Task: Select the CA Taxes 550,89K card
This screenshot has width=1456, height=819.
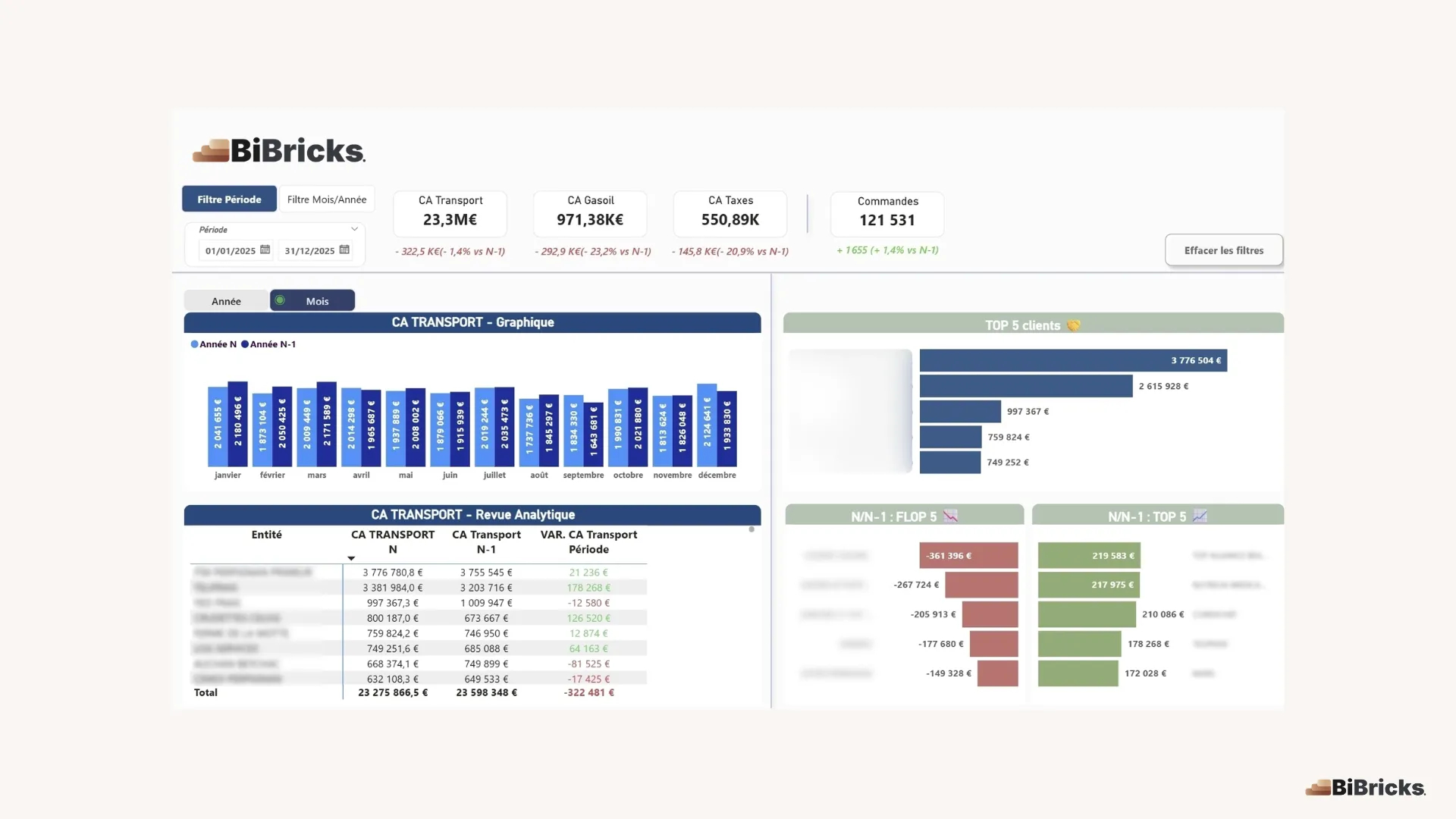Action: (x=730, y=214)
